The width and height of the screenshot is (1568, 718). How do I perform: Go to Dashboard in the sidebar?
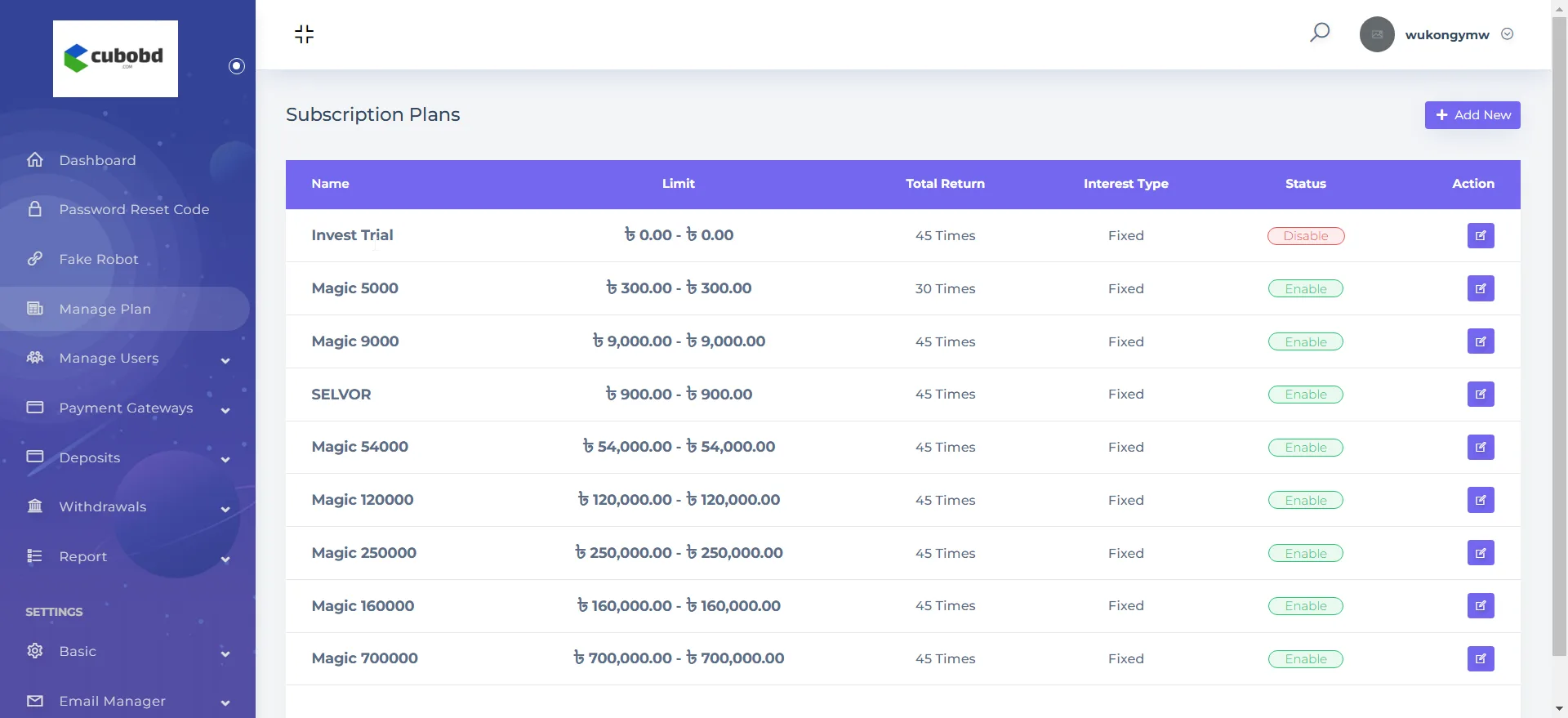point(97,160)
